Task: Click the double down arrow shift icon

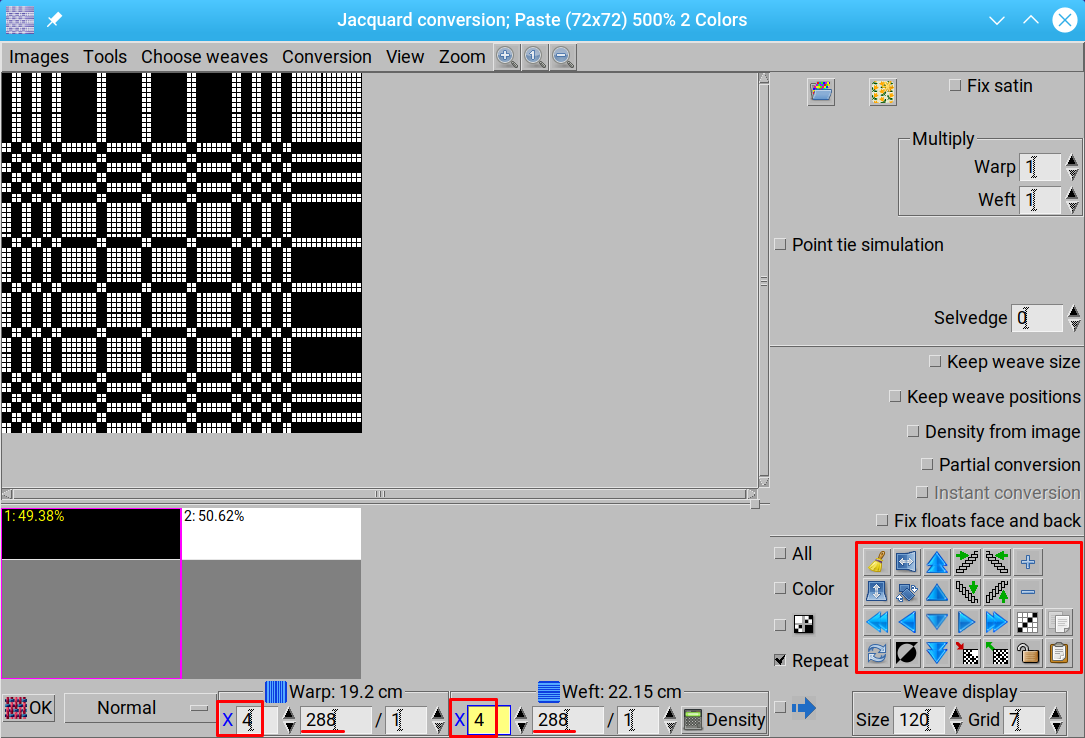Action: point(937,653)
